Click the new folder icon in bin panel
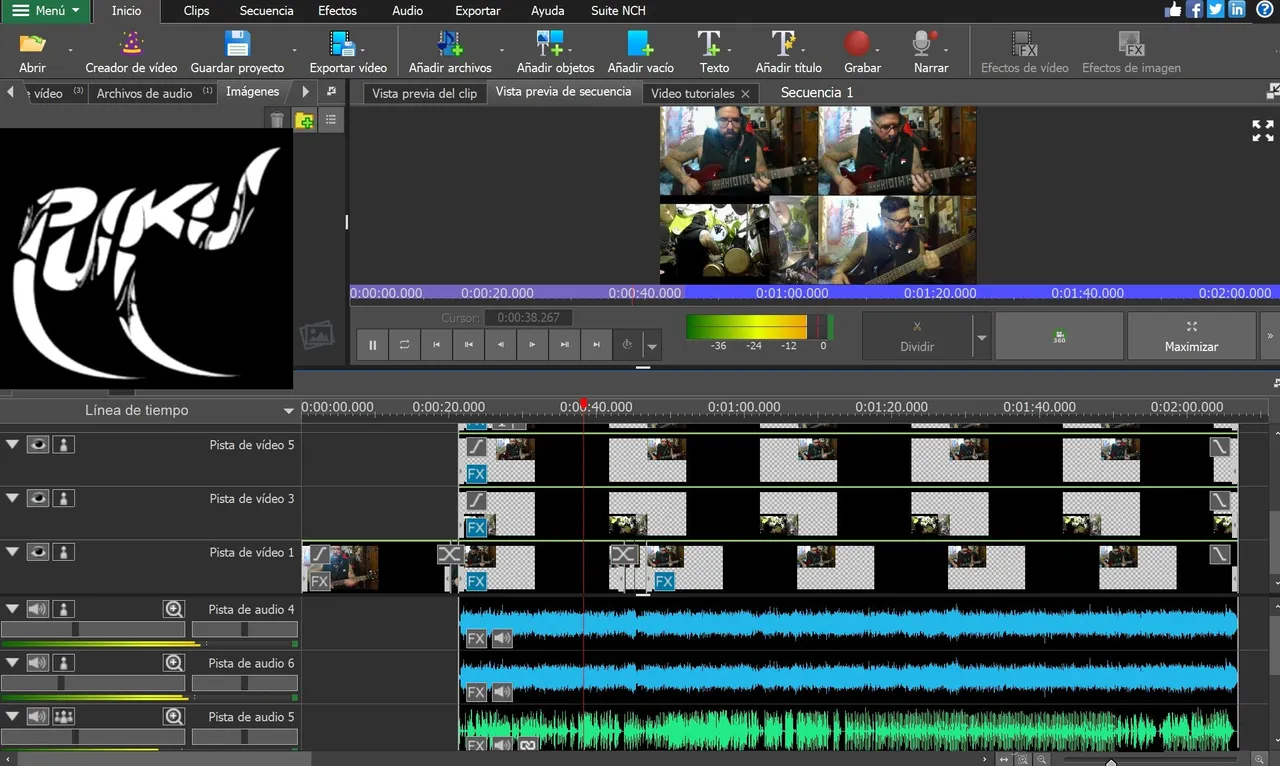The width and height of the screenshot is (1280, 766). point(304,120)
